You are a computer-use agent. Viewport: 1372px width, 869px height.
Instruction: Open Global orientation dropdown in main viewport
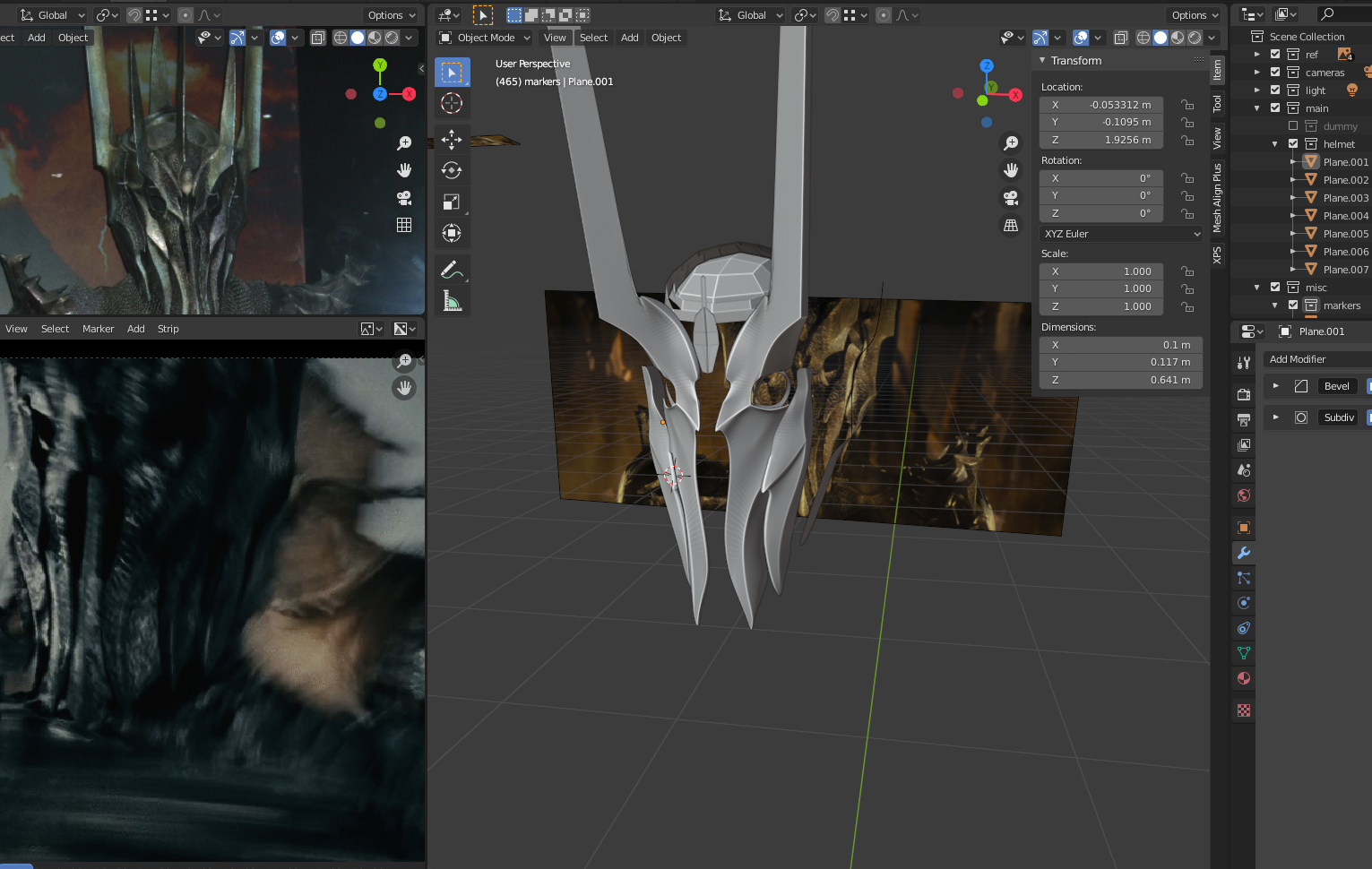751,15
